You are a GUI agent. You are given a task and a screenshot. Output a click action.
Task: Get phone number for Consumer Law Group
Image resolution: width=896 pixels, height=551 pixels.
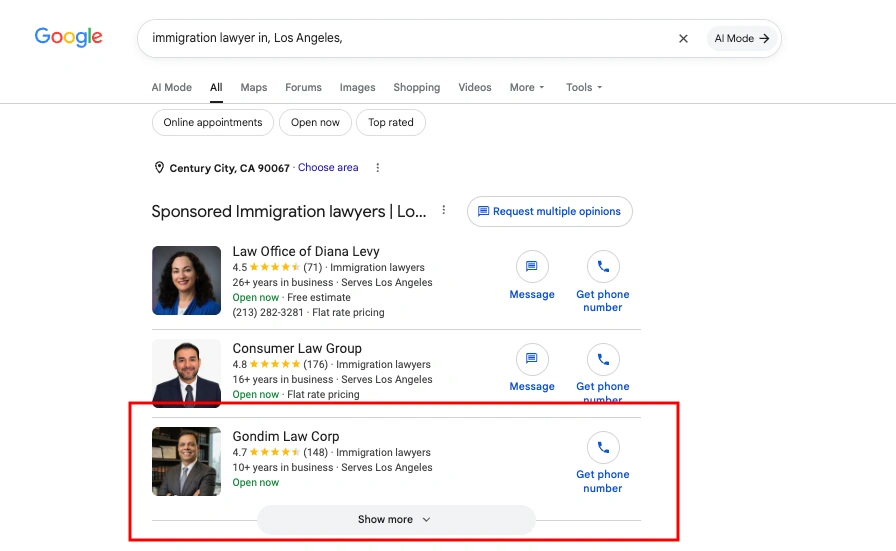pyautogui.click(x=603, y=372)
